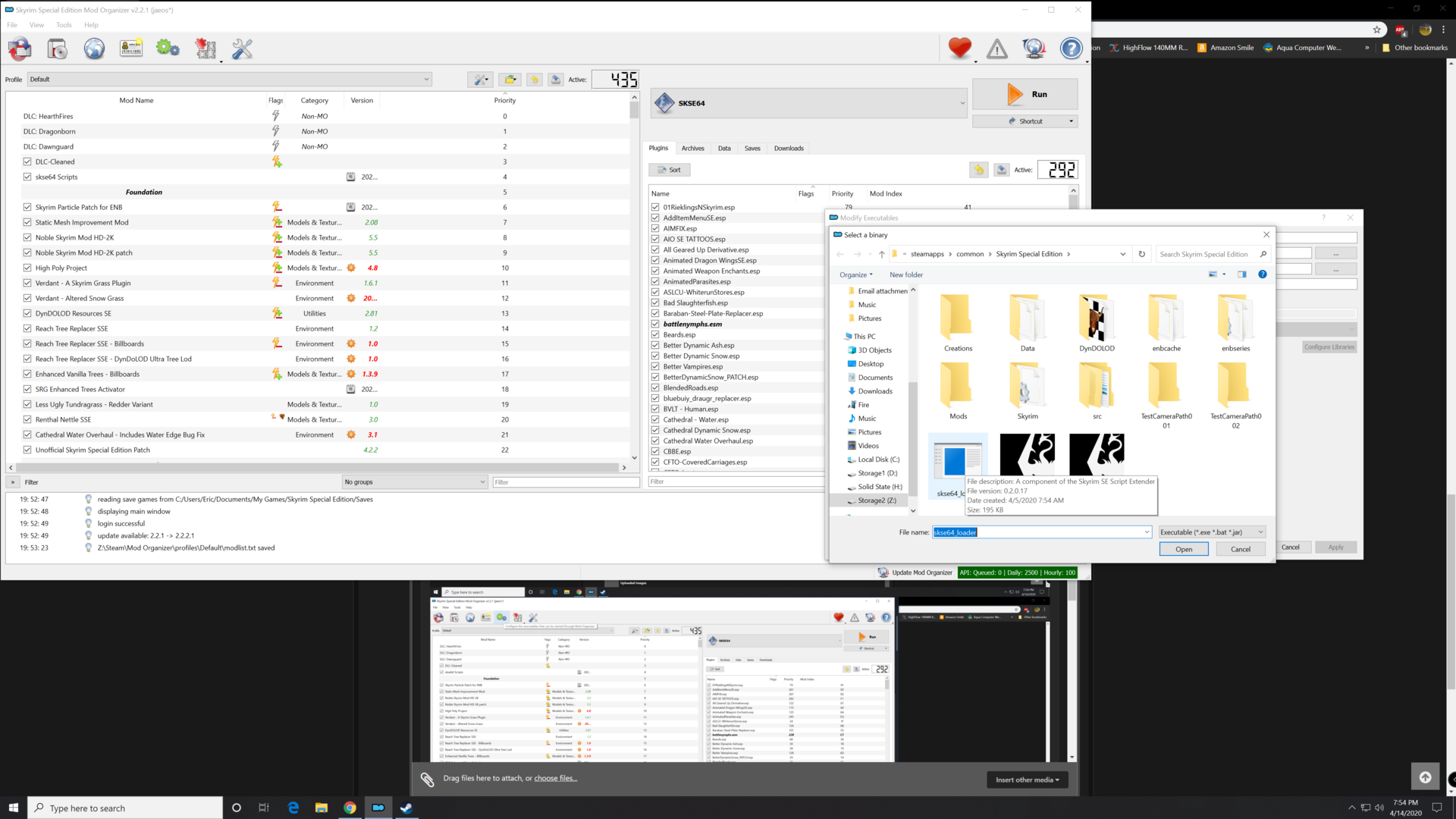Click the warning triangle Problems icon
This screenshot has width=1456, height=819.
click(997, 49)
